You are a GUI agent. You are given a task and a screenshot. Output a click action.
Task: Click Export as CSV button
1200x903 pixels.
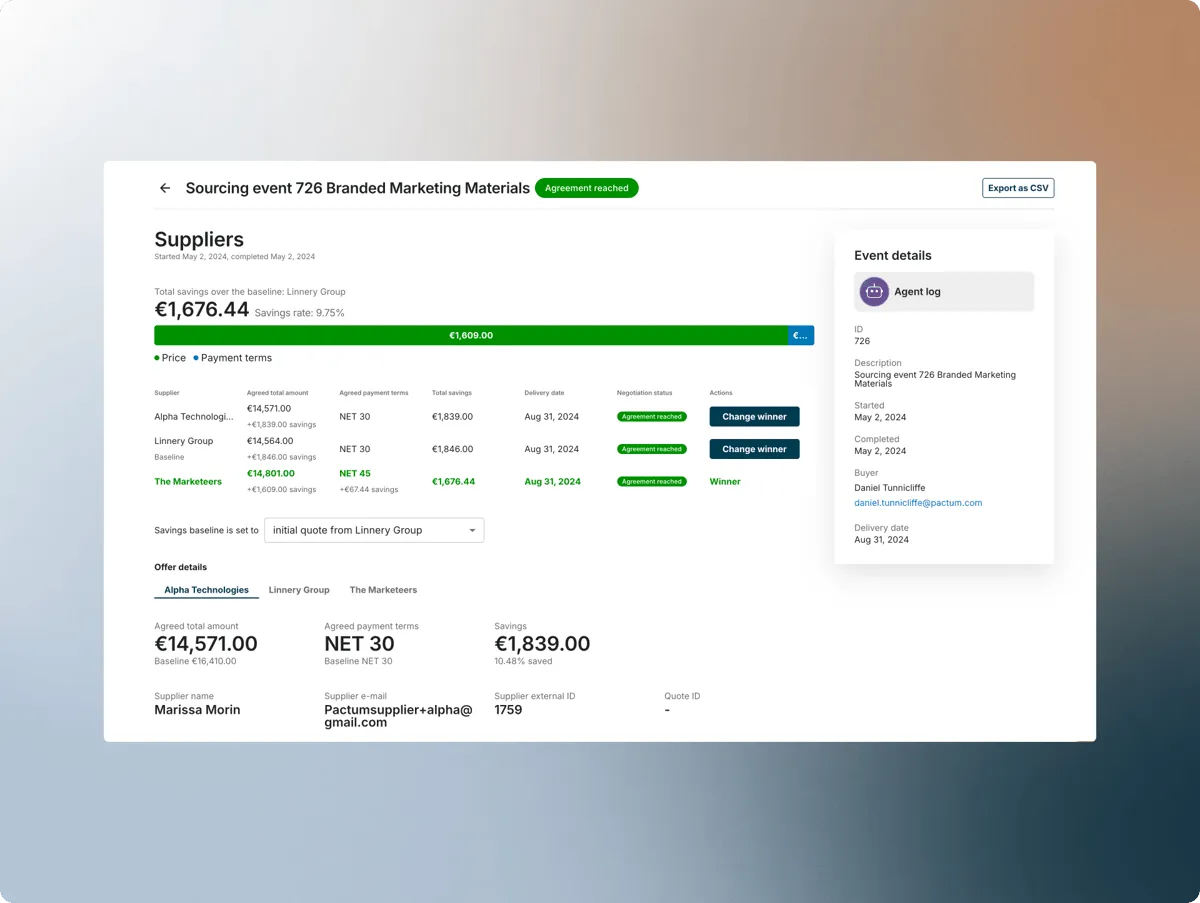pos(1018,188)
